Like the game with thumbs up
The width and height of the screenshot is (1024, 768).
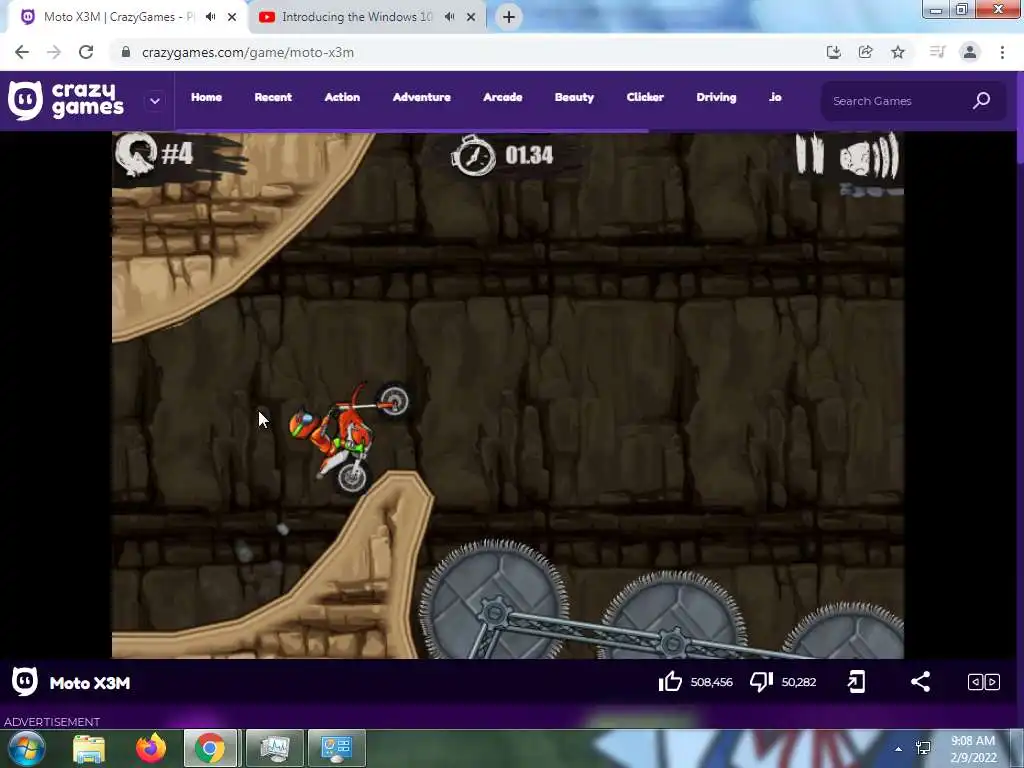click(x=670, y=682)
